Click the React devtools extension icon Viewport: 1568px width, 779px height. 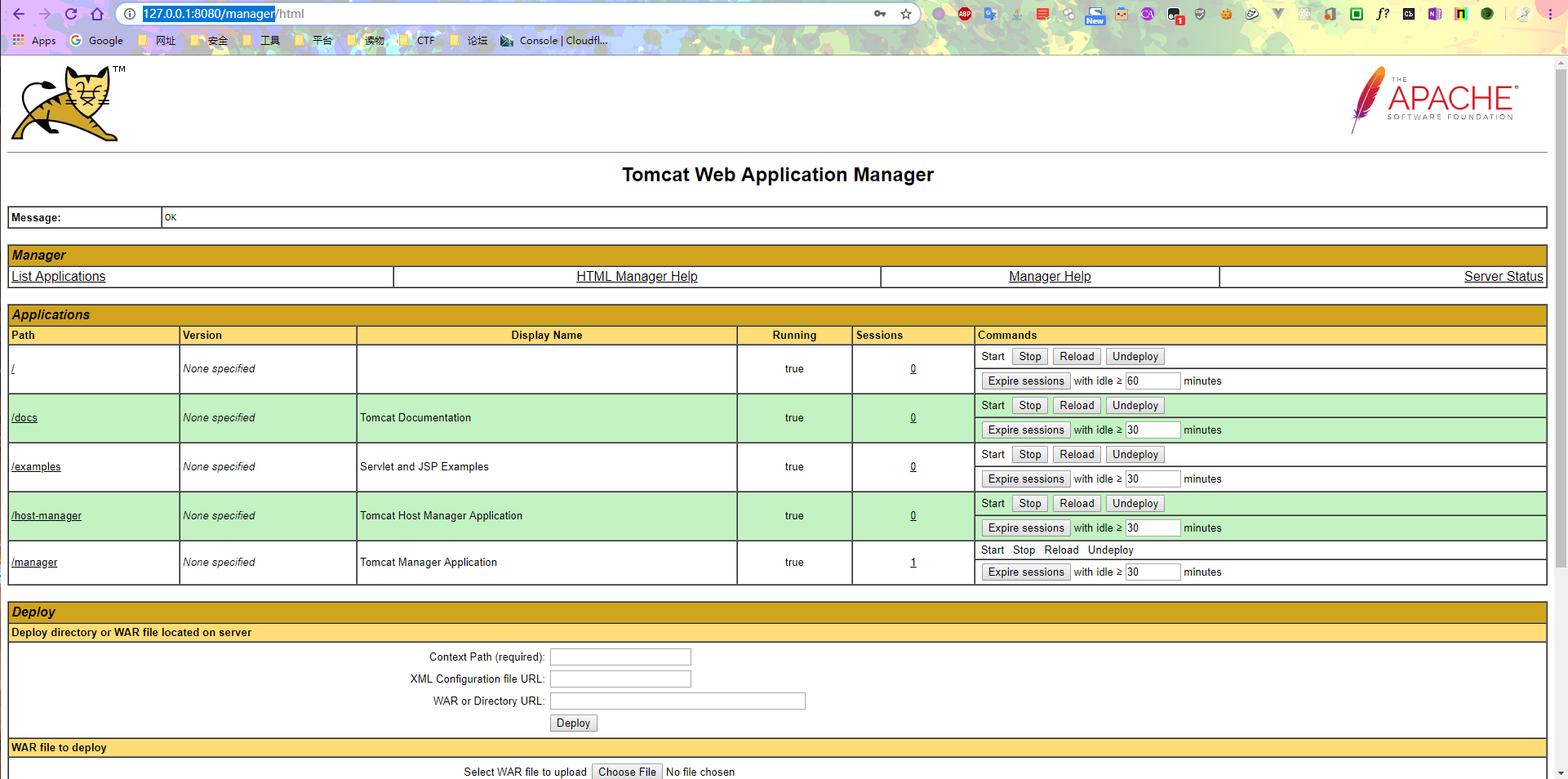[1304, 14]
